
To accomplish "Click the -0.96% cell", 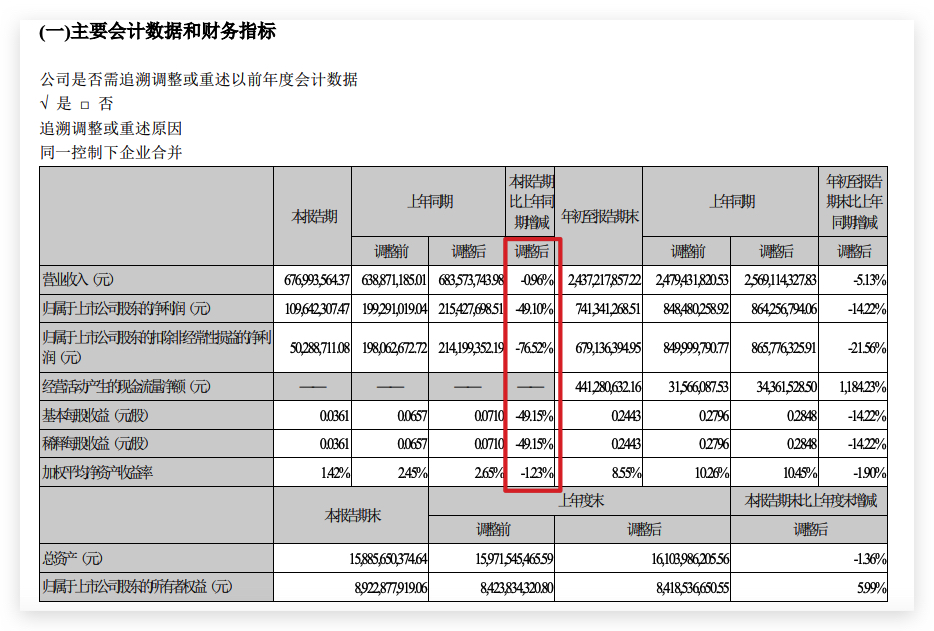I will click(x=537, y=279).
